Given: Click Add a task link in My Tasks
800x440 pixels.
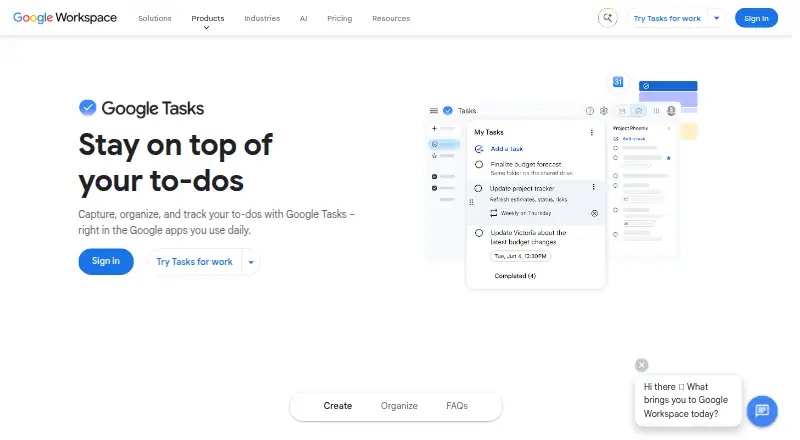Looking at the screenshot, I should pos(506,149).
